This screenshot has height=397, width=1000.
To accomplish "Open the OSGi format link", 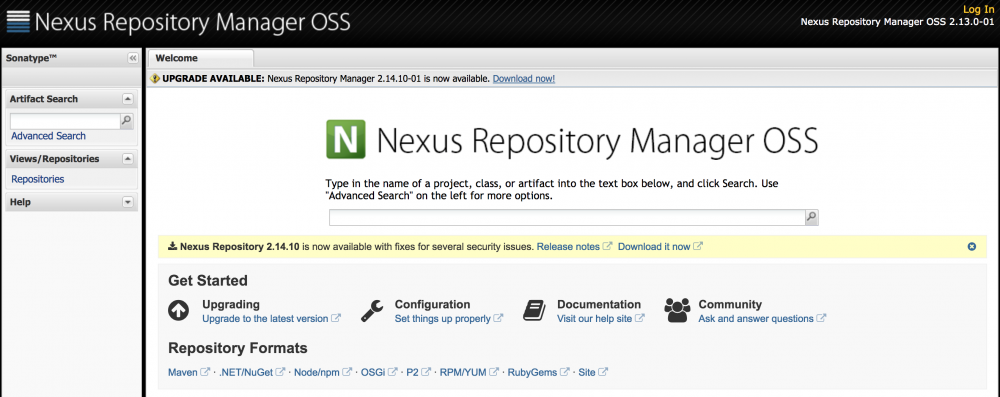I will [x=373, y=372].
